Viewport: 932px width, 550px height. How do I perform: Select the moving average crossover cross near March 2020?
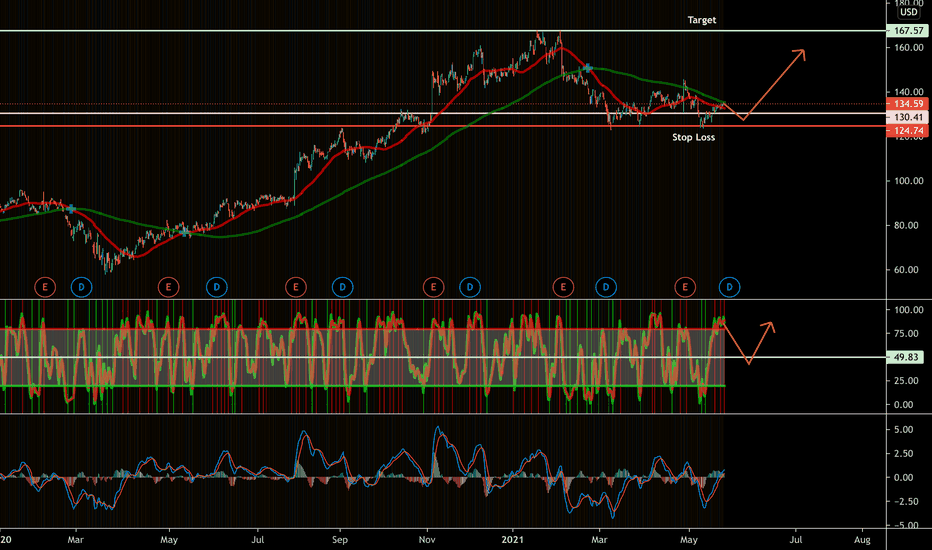(x=71, y=209)
